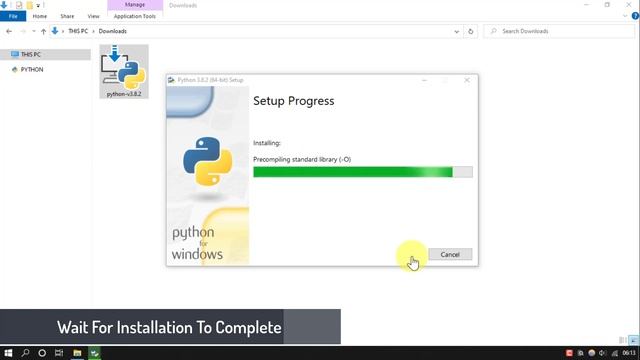The image size is (640, 360).
Task: Minimize the Python setup window
Action: 424,80
